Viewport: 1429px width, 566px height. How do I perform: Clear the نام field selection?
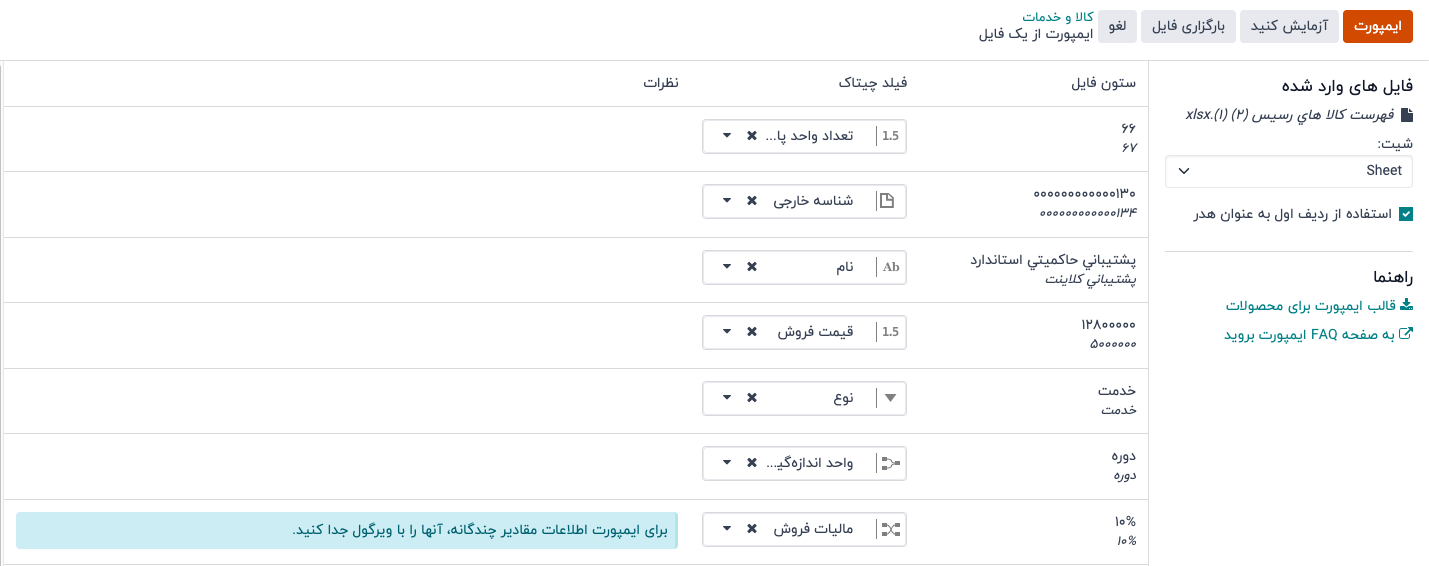click(x=752, y=267)
